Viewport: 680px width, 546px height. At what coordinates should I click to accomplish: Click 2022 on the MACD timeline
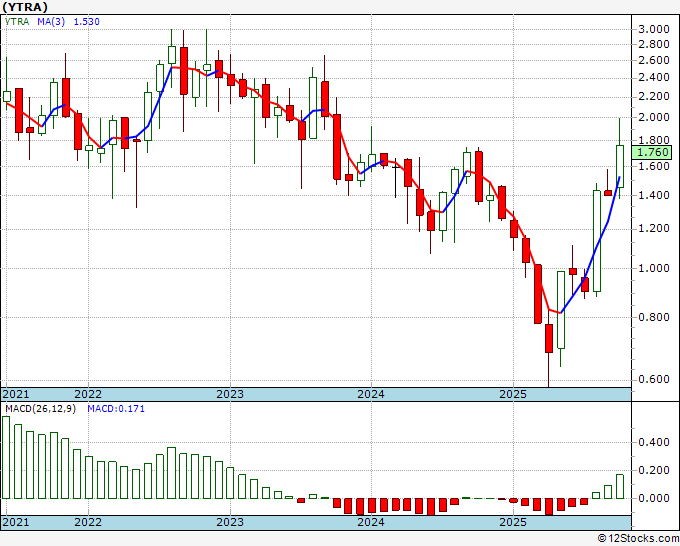point(88,522)
